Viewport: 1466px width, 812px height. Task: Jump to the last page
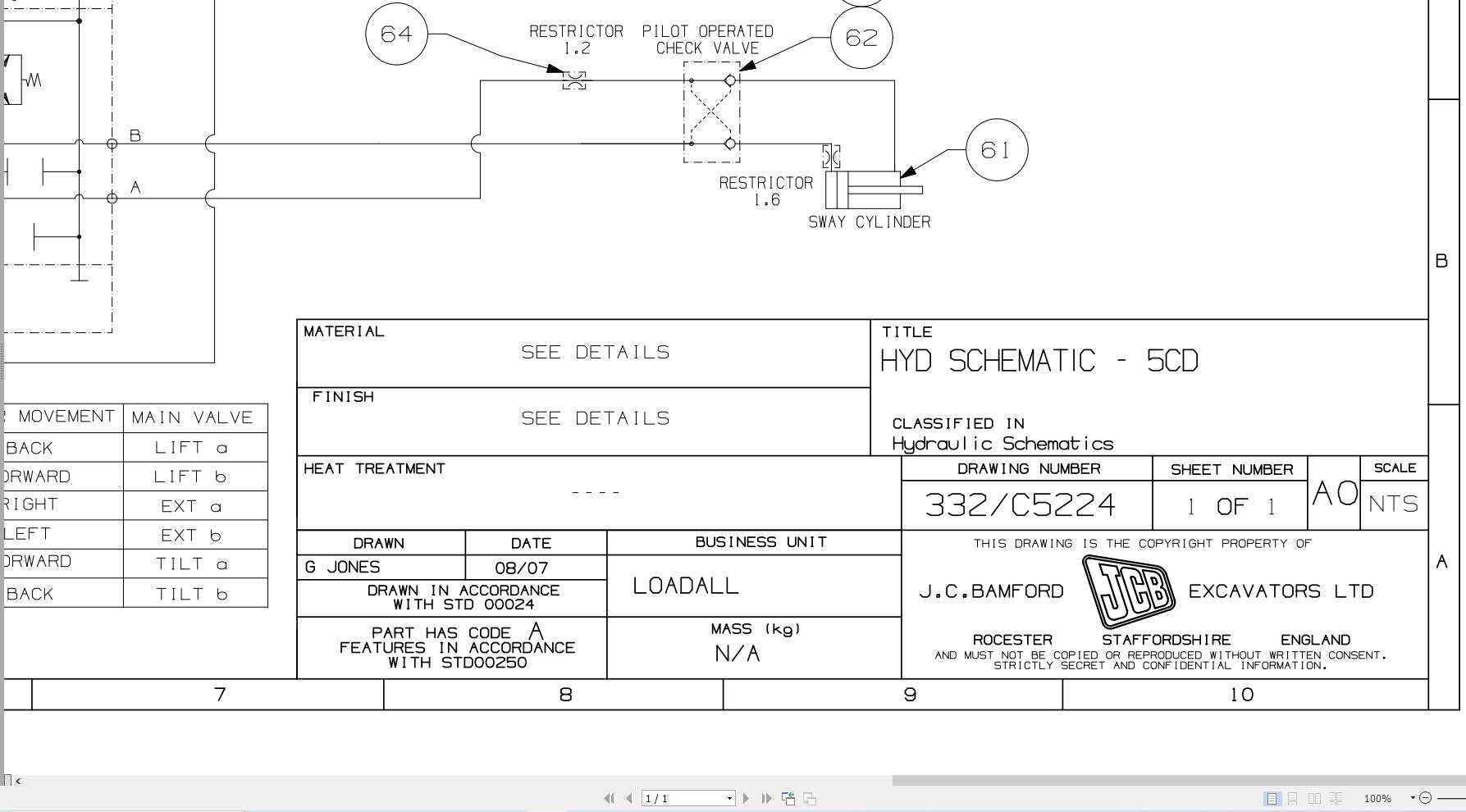(x=766, y=797)
